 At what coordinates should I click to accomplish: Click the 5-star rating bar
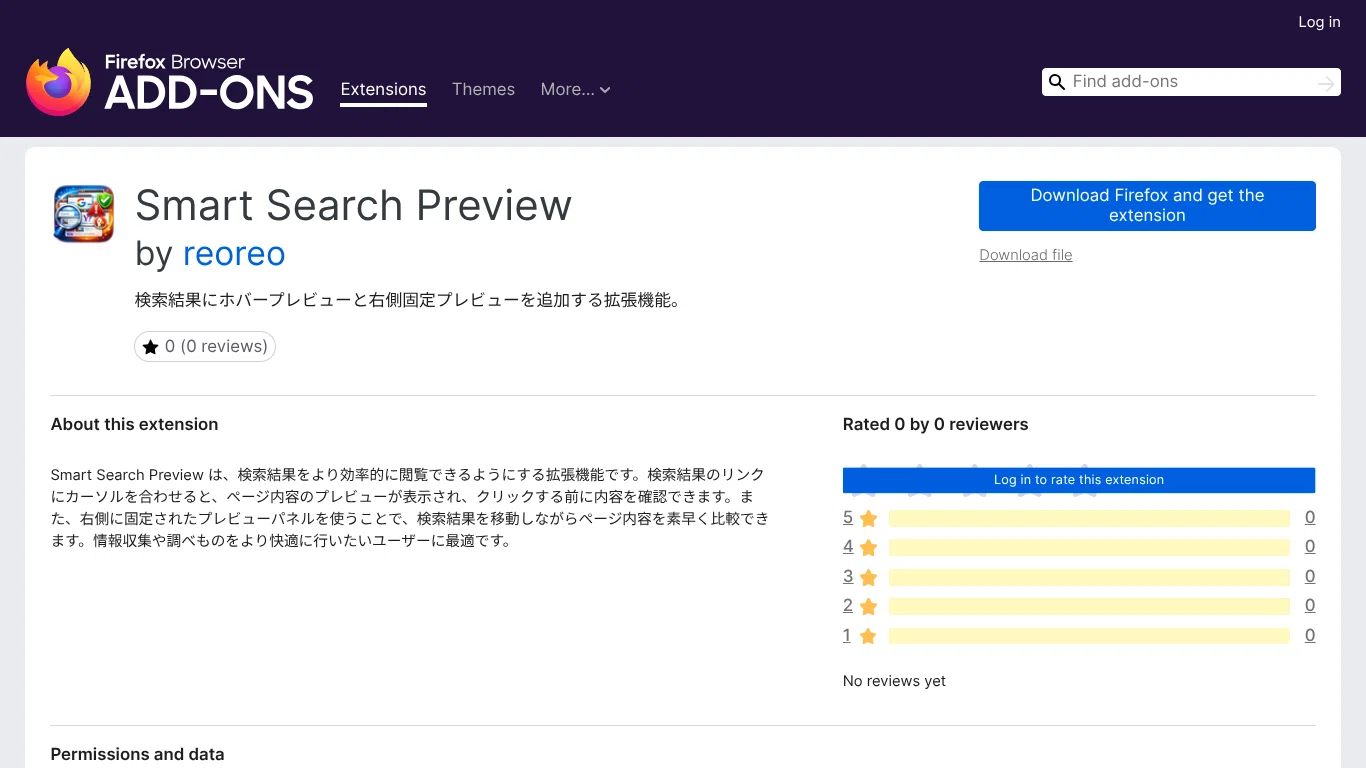(x=1089, y=518)
